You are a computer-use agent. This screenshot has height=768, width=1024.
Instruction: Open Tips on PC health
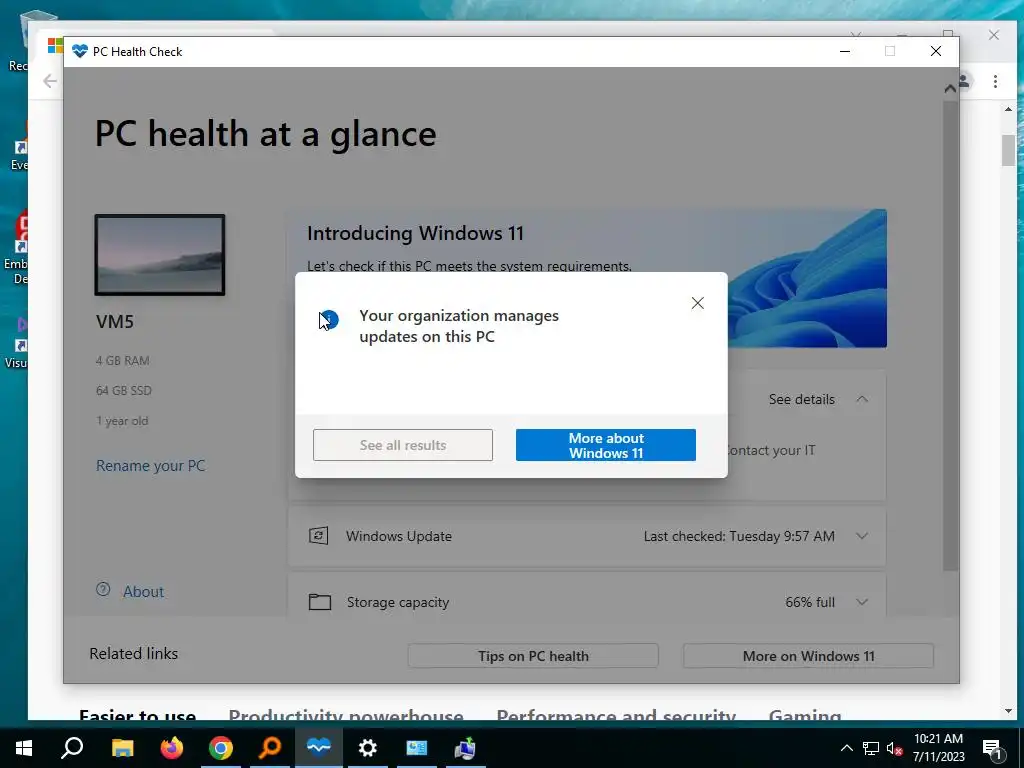click(x=533, y=656)
